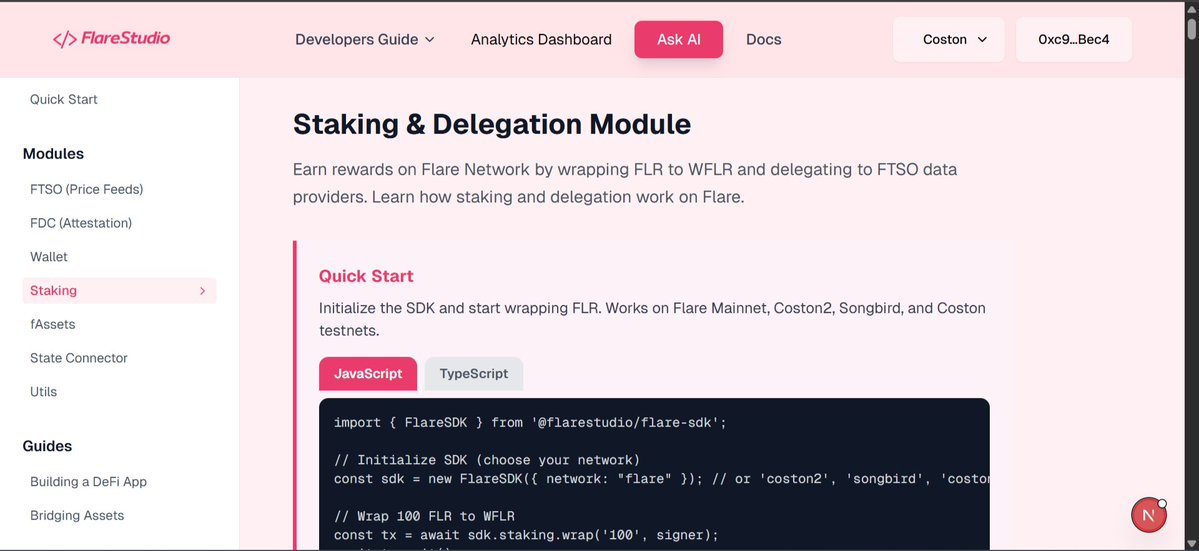
Task: Click the page vertical scrollbar thumb
Action: [x=1191, y=28]
